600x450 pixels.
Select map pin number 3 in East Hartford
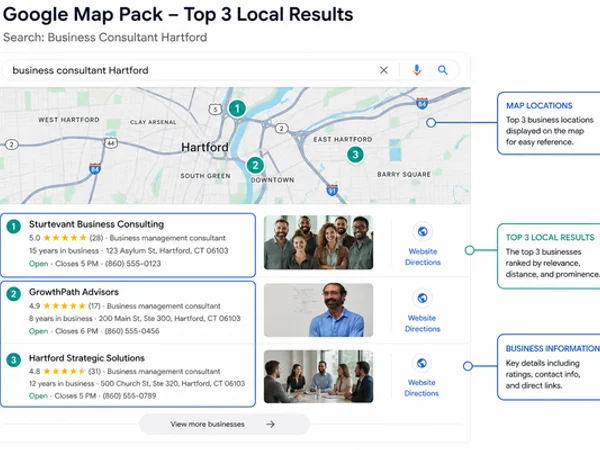pos(355,155)
